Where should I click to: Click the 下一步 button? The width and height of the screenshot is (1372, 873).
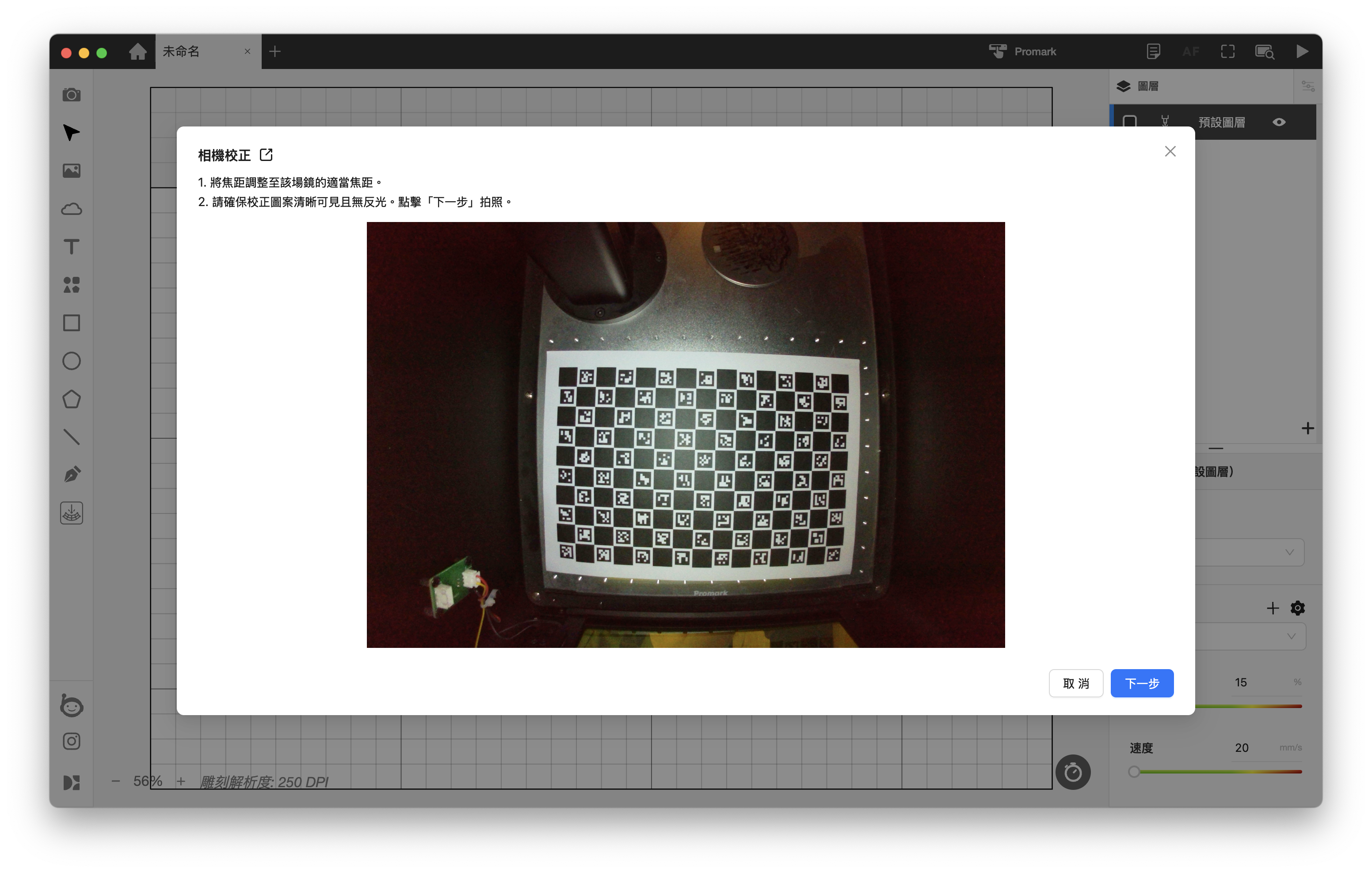point(1142,683)
